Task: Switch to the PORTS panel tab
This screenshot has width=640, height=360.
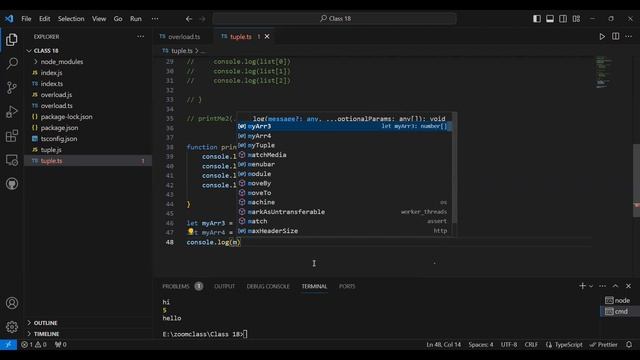Action: tap(347, 286)
